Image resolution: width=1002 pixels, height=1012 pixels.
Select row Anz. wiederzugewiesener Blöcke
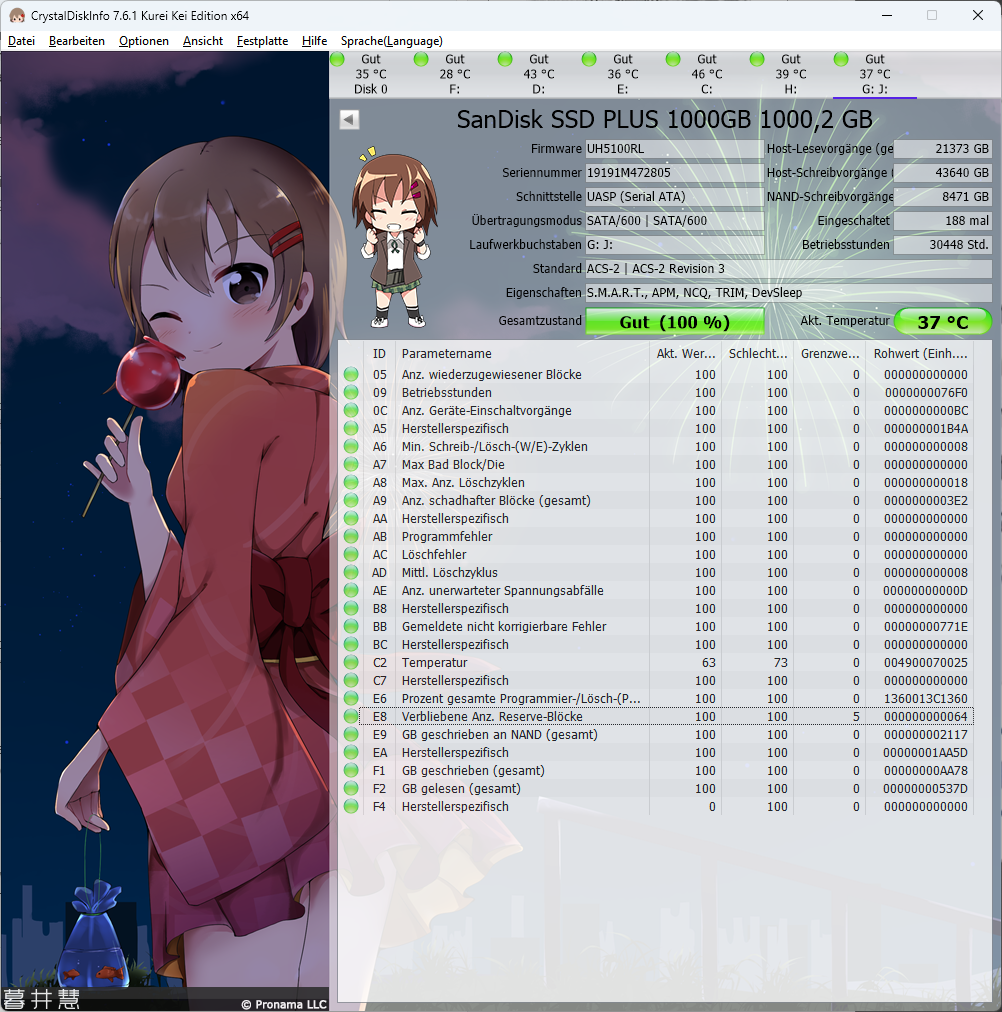click(656, 374)
